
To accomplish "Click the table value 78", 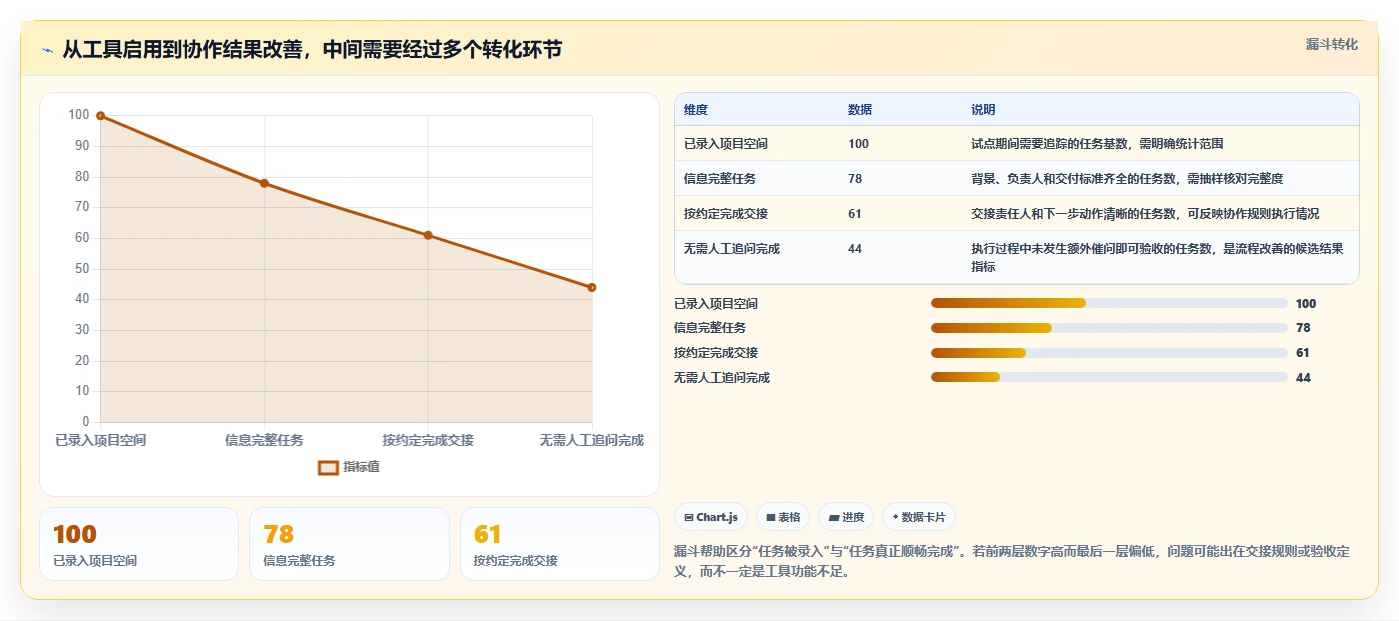I will pyautogui.click(x=855, y=179).
